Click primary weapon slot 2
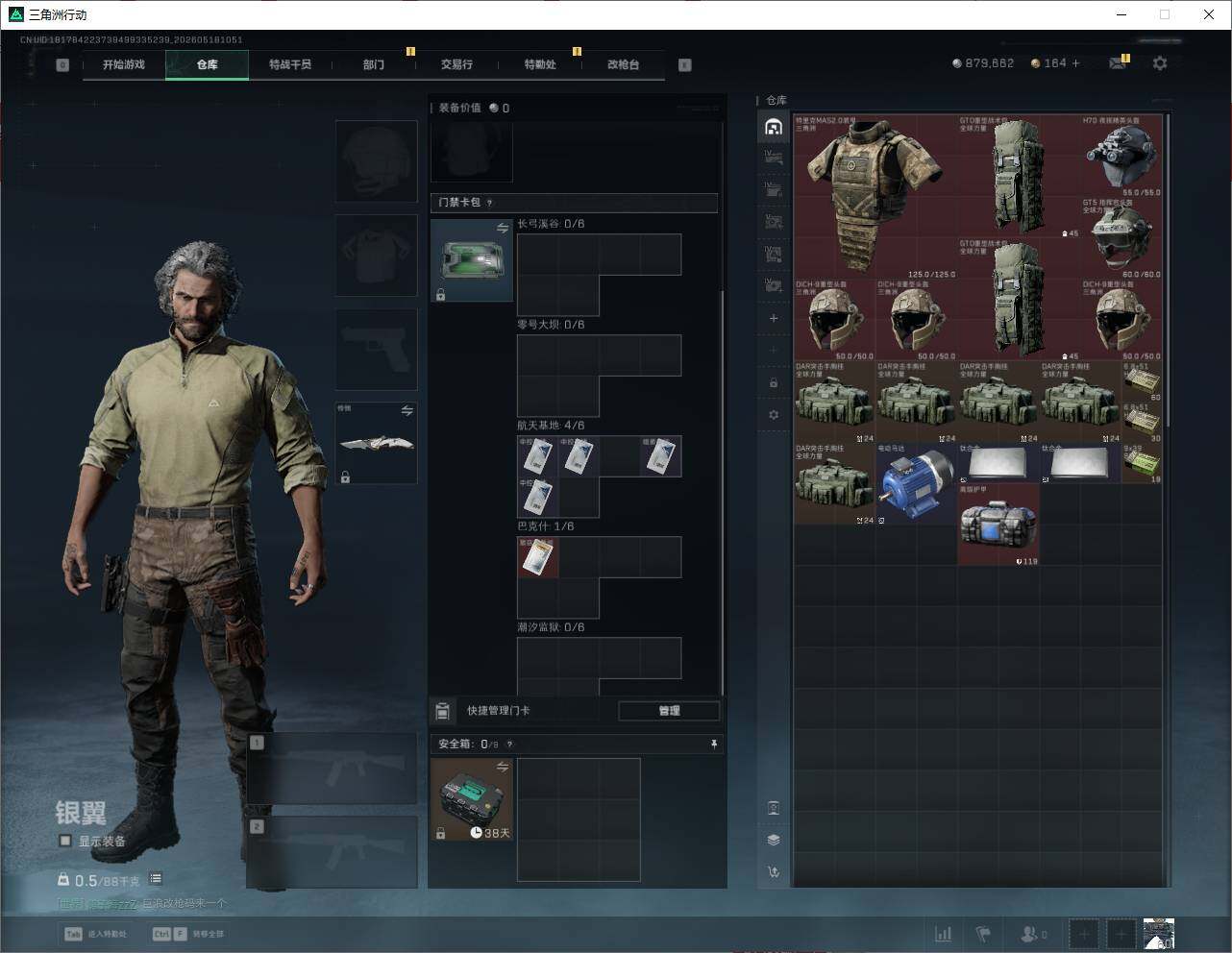Viewport: 1232px width, 953px height. point(333,853)
